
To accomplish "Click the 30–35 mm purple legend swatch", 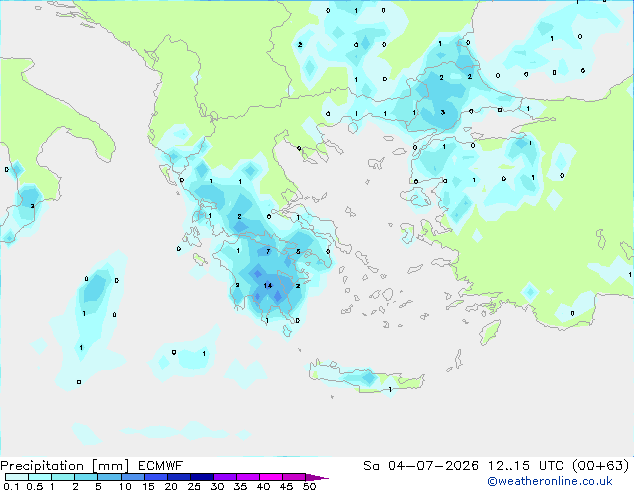I will 225,477.
